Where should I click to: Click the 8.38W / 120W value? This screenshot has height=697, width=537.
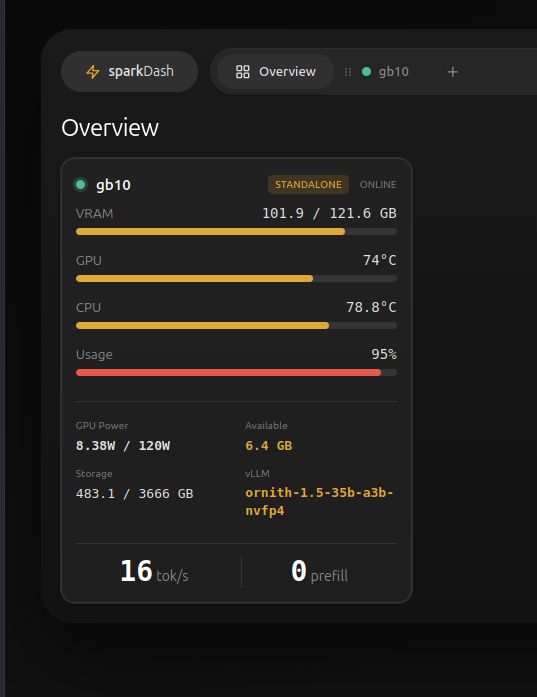[123, 445]
